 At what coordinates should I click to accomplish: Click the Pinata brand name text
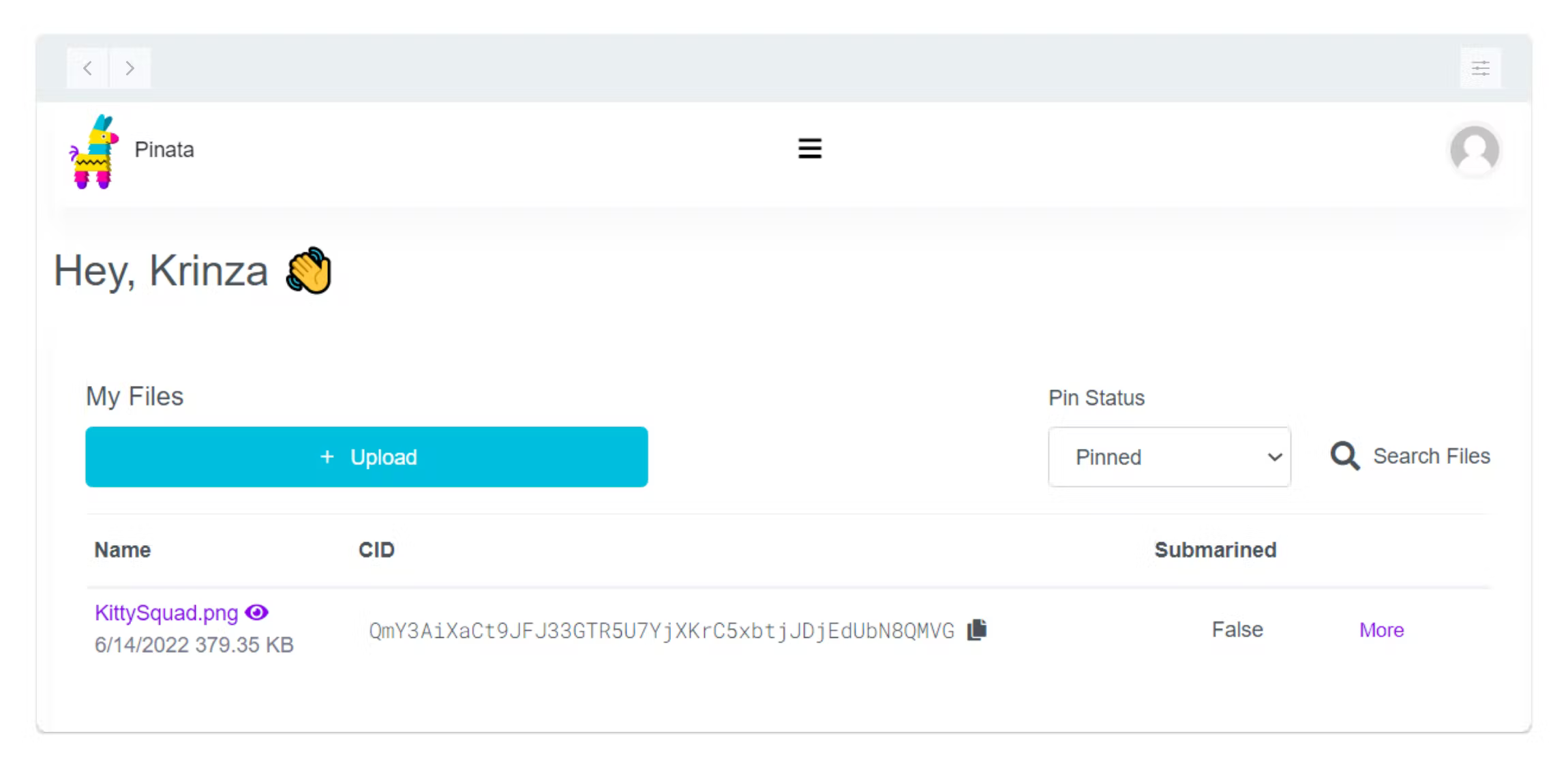click(164, 149)
